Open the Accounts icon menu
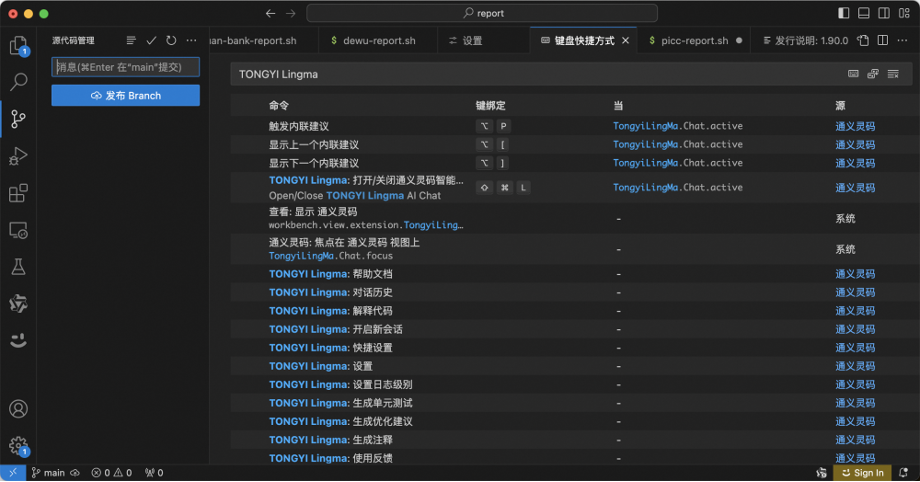Viewport: 920px width, 482px height. (x=18, y=409)
